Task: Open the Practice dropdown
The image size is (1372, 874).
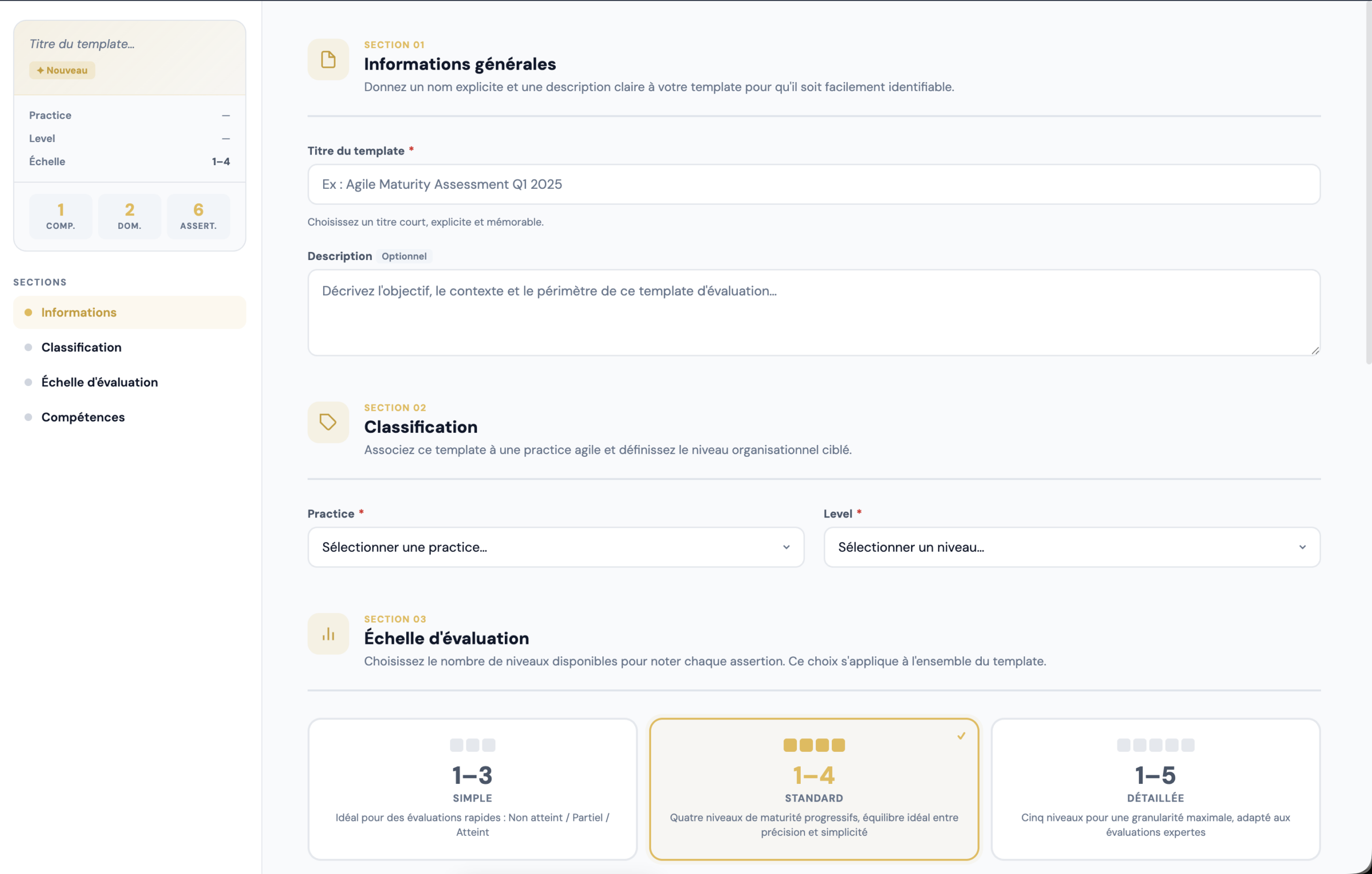Action: click(x=555, y=547)
